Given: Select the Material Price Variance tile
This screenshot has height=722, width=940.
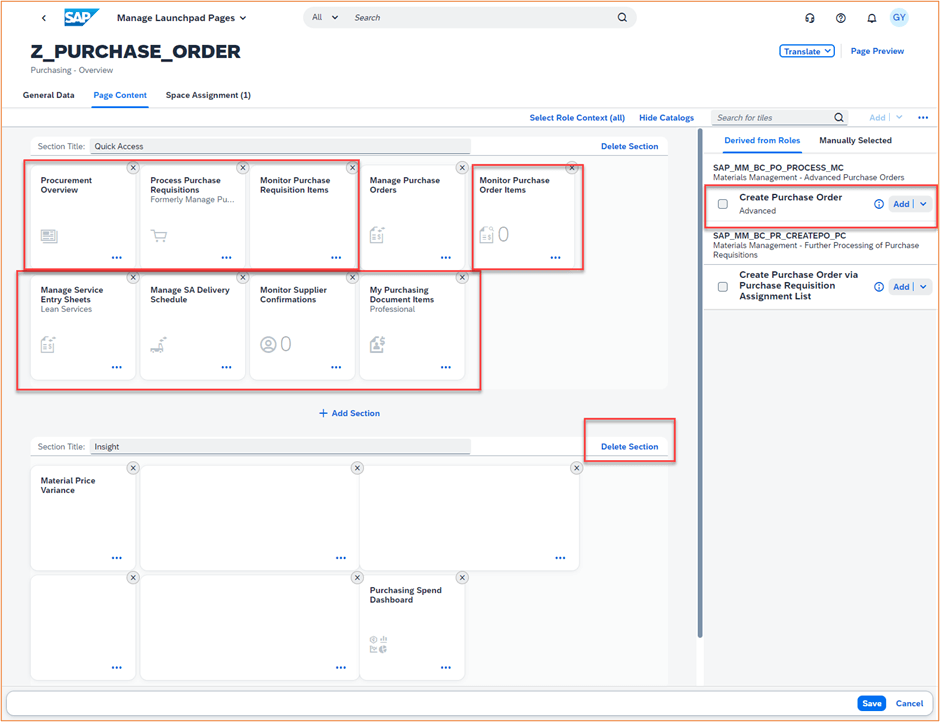Looking at the screenshot, I should [83, 518].
